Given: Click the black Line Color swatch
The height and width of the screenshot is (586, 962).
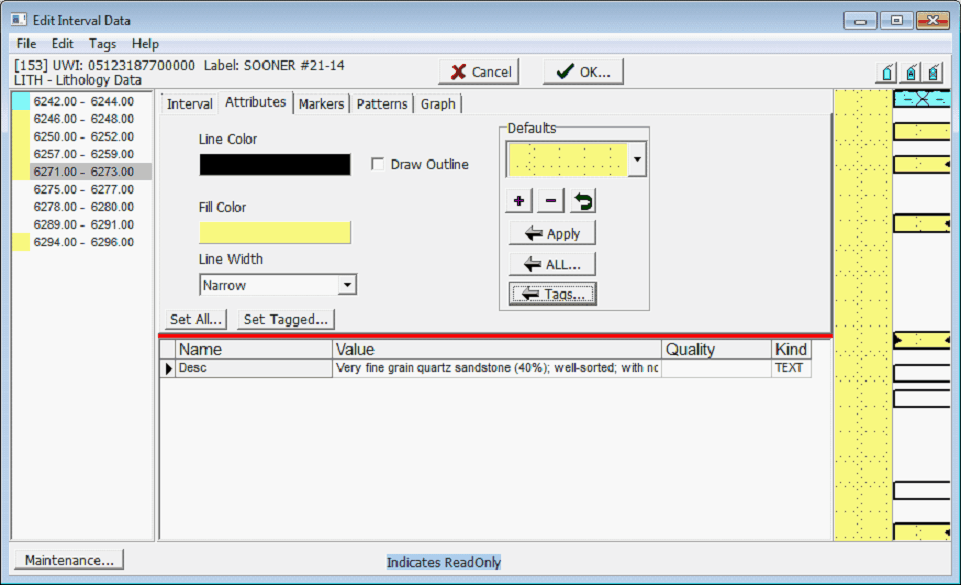Looking at the screenshot, I should [x=275, y=165].
